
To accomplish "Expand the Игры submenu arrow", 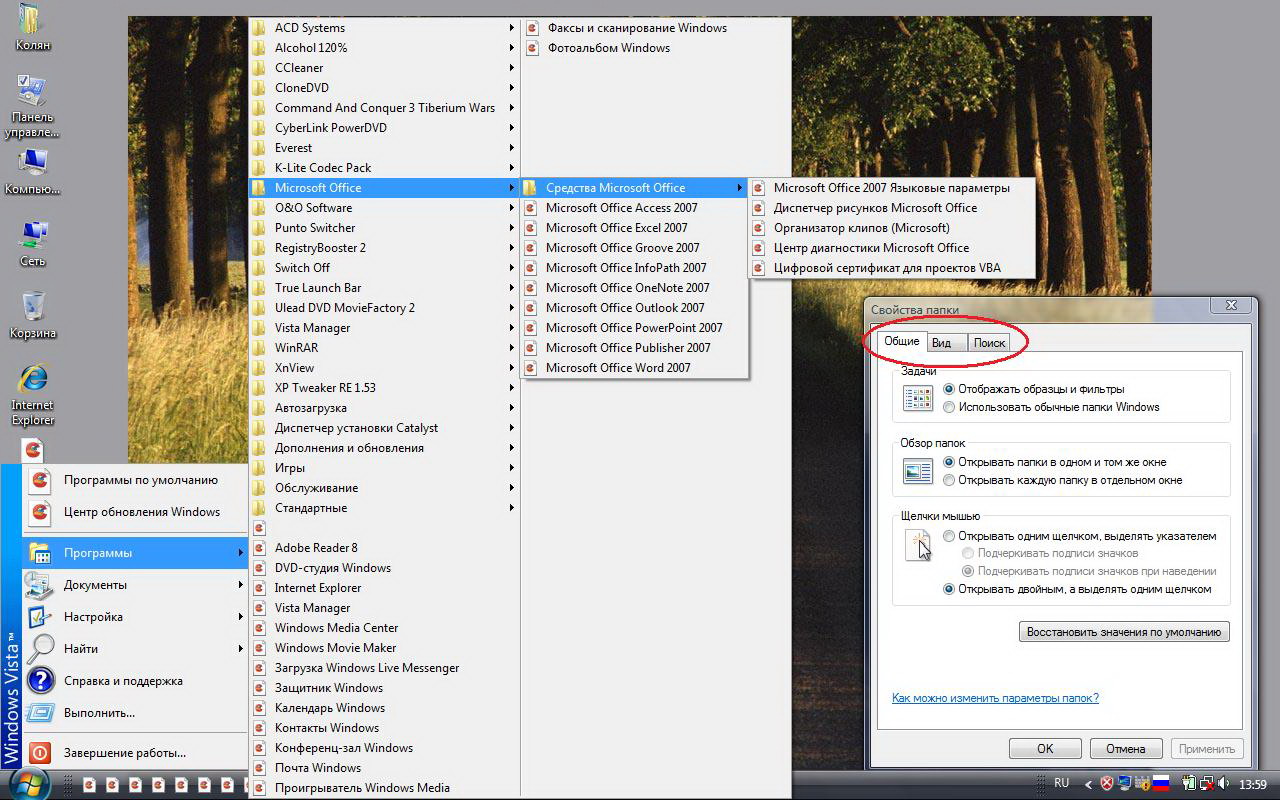I will [512, 468].
